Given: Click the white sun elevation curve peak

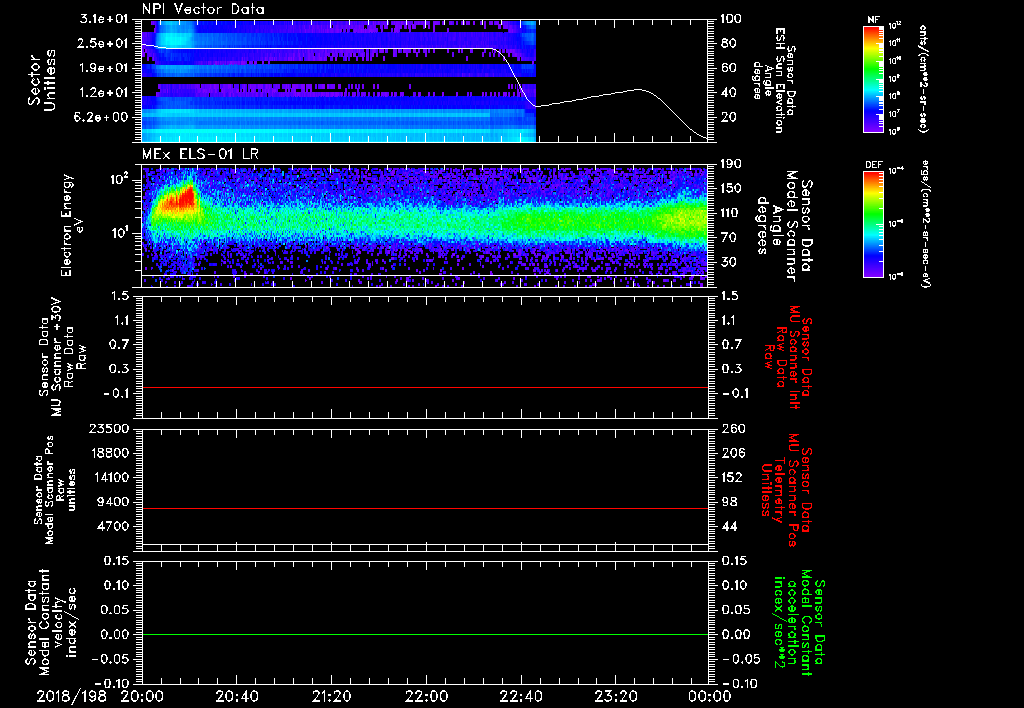Looking at the screenshot, I should pos(638,89).
